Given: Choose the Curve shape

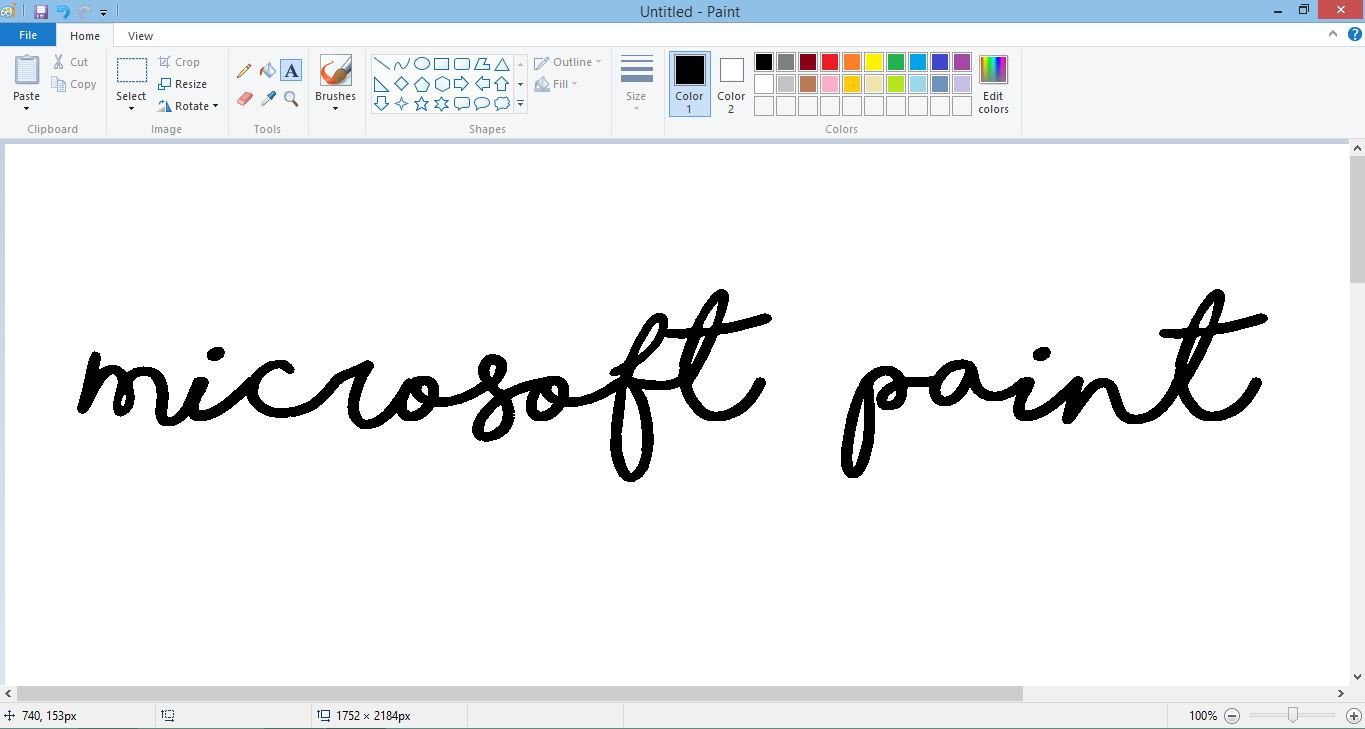Looking at the screenshot, I should pos(401,64).
